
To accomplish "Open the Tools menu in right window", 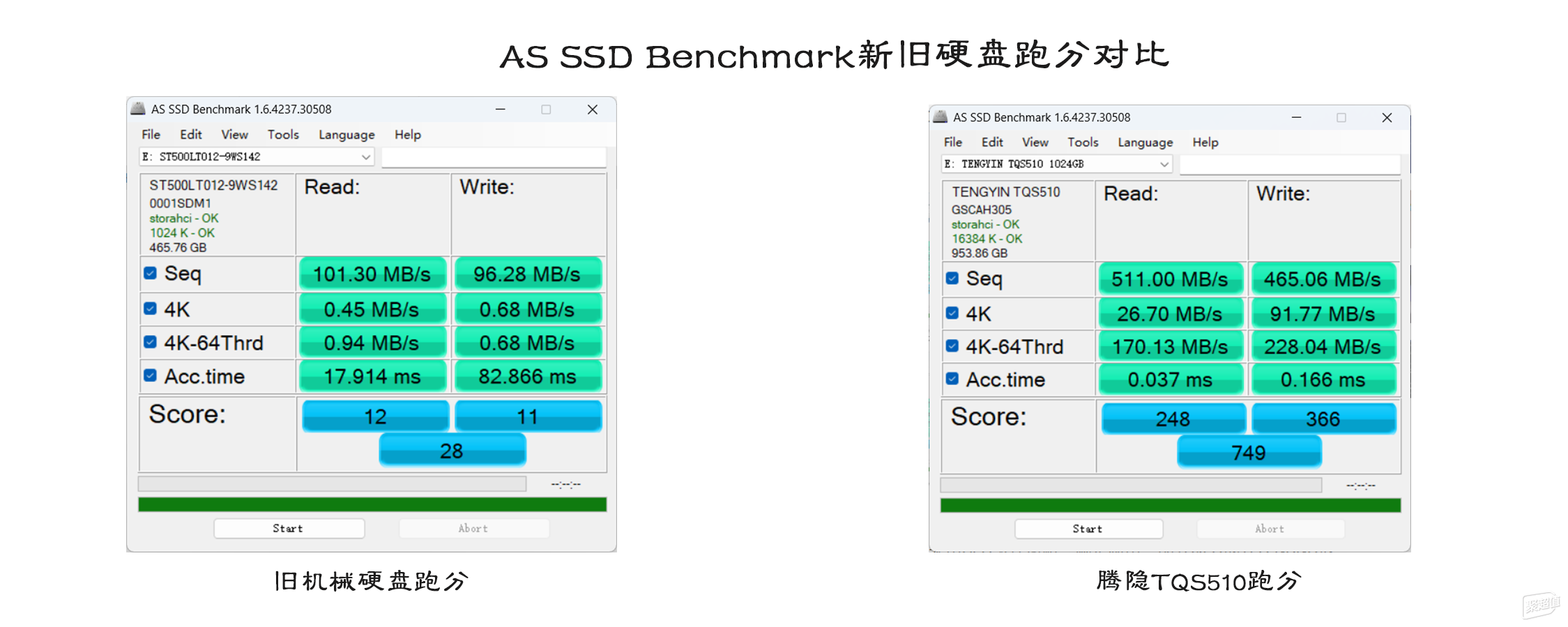I will tap(1083, 142).
